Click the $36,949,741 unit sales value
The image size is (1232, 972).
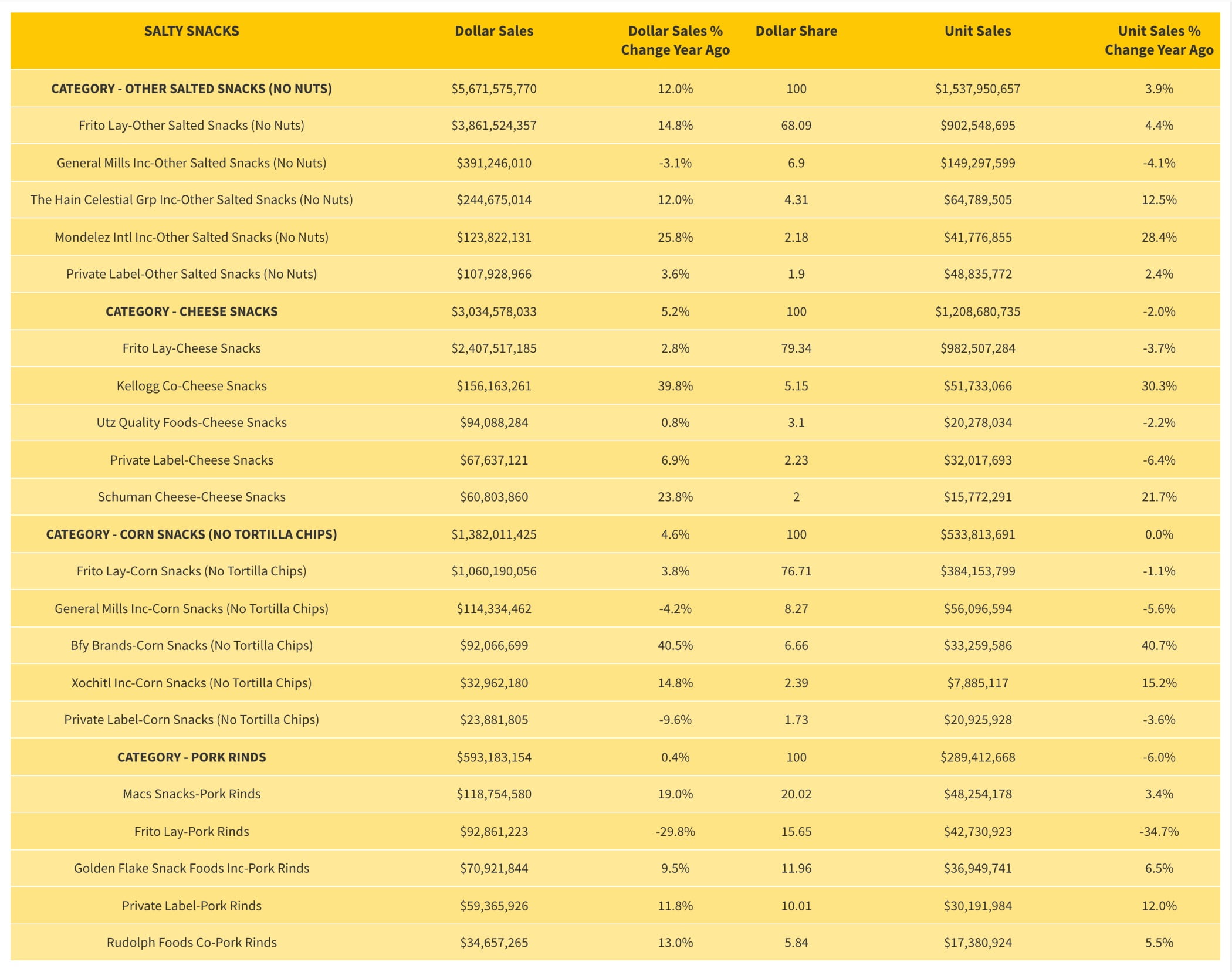977,869
